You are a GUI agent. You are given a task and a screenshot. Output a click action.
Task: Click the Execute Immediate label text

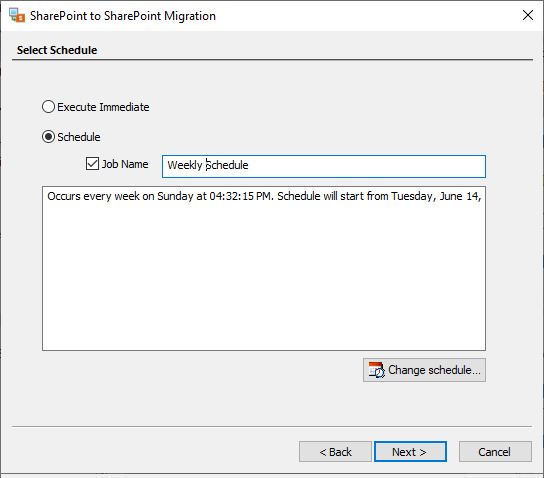[x=103, y=107]
